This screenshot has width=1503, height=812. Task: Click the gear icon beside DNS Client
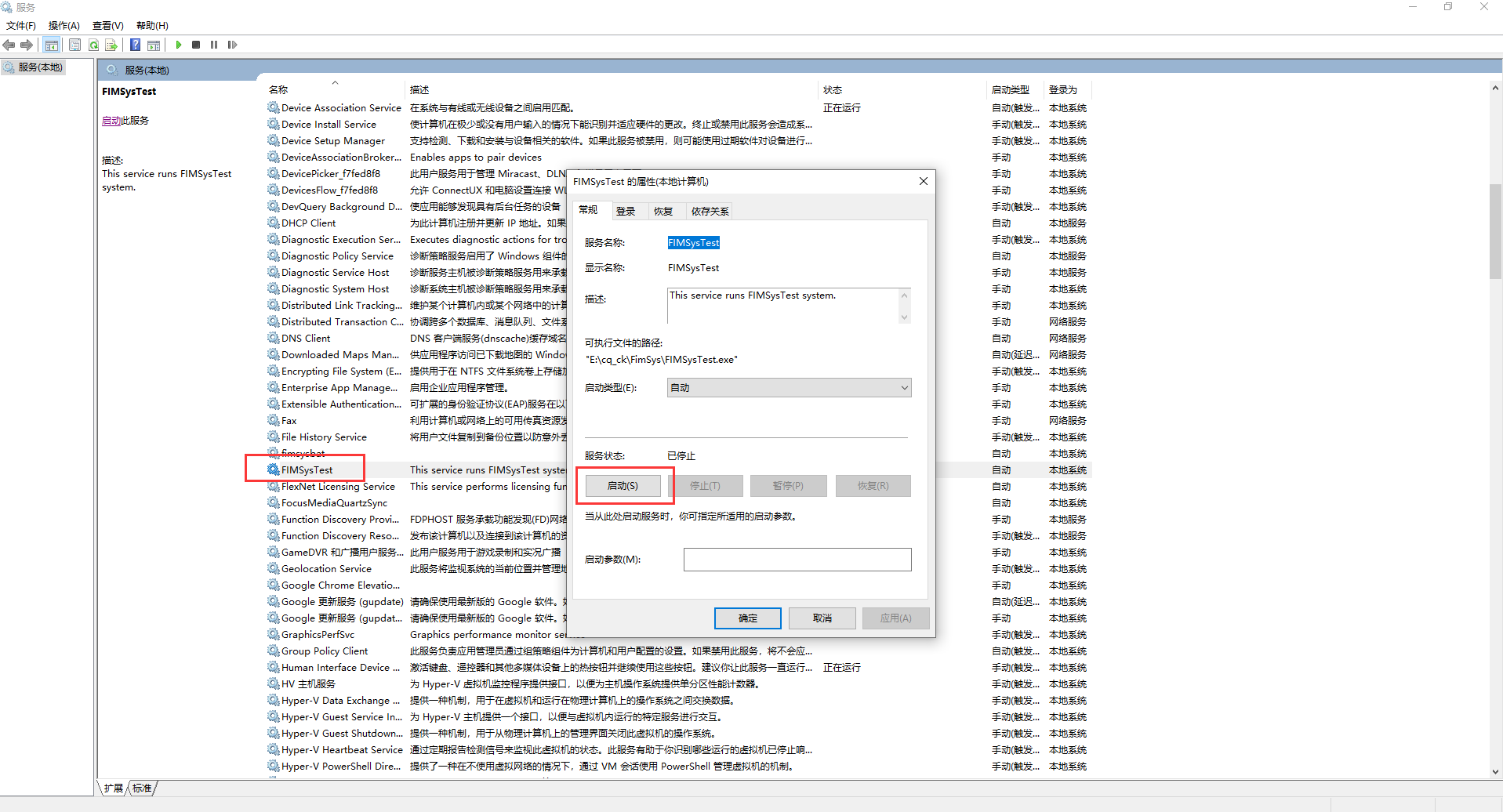point(273,338)
